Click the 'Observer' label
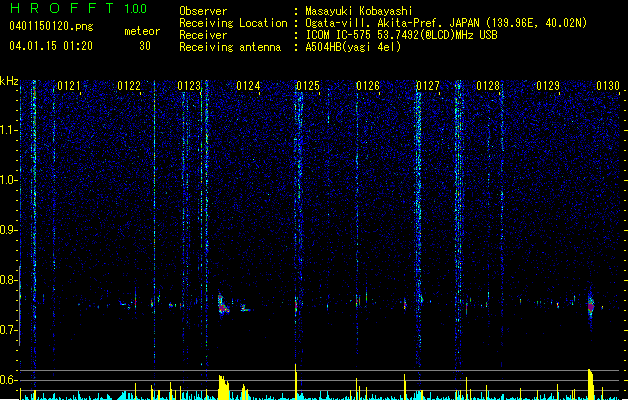Image resolution: width=629 pixels, height=400 pixels. point(203,11)
